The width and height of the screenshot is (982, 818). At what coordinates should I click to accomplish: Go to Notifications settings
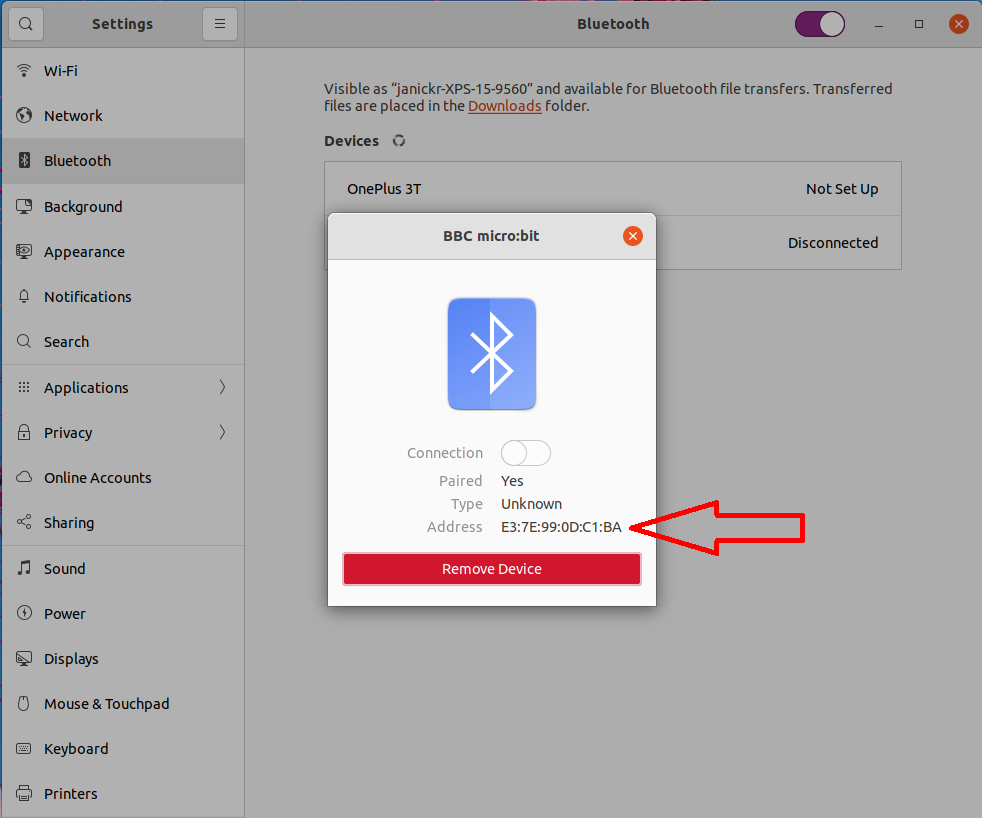tap(123, 297)
